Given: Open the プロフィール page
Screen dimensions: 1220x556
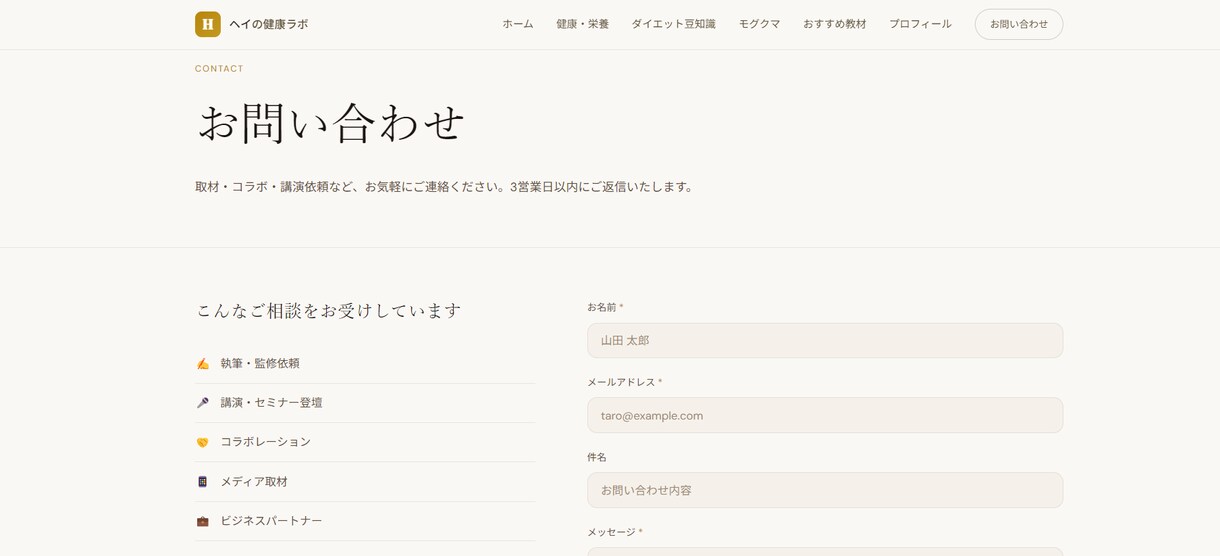Looking at the screenshot, I should [920, 24].
